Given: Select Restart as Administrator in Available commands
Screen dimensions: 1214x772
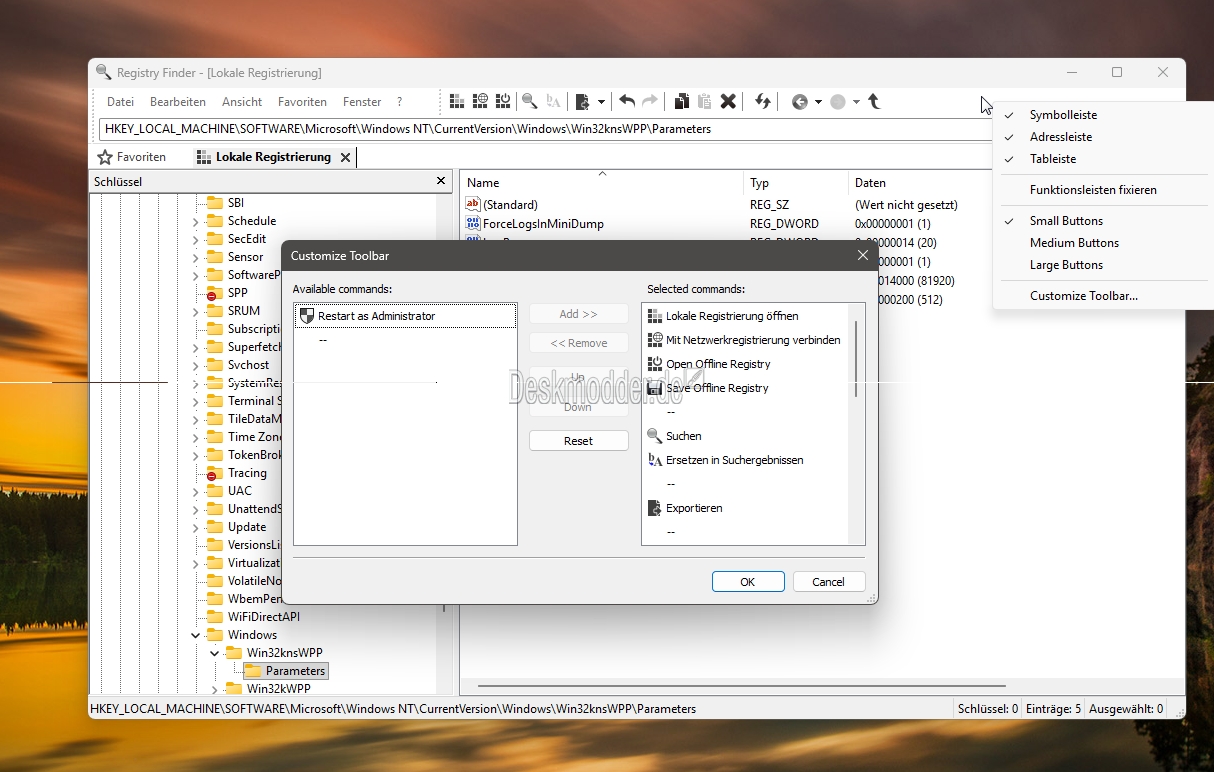Looking at the screenshot, I should click(x=376, y=316).
